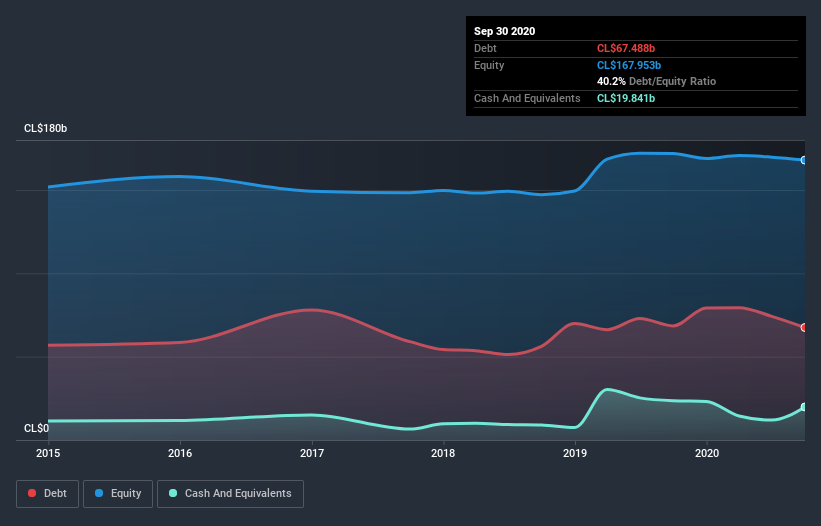Select the Equity endpoint marker on chart
Image resolution: width=821 pixels, height=526 pixels.
pos(804,160)
